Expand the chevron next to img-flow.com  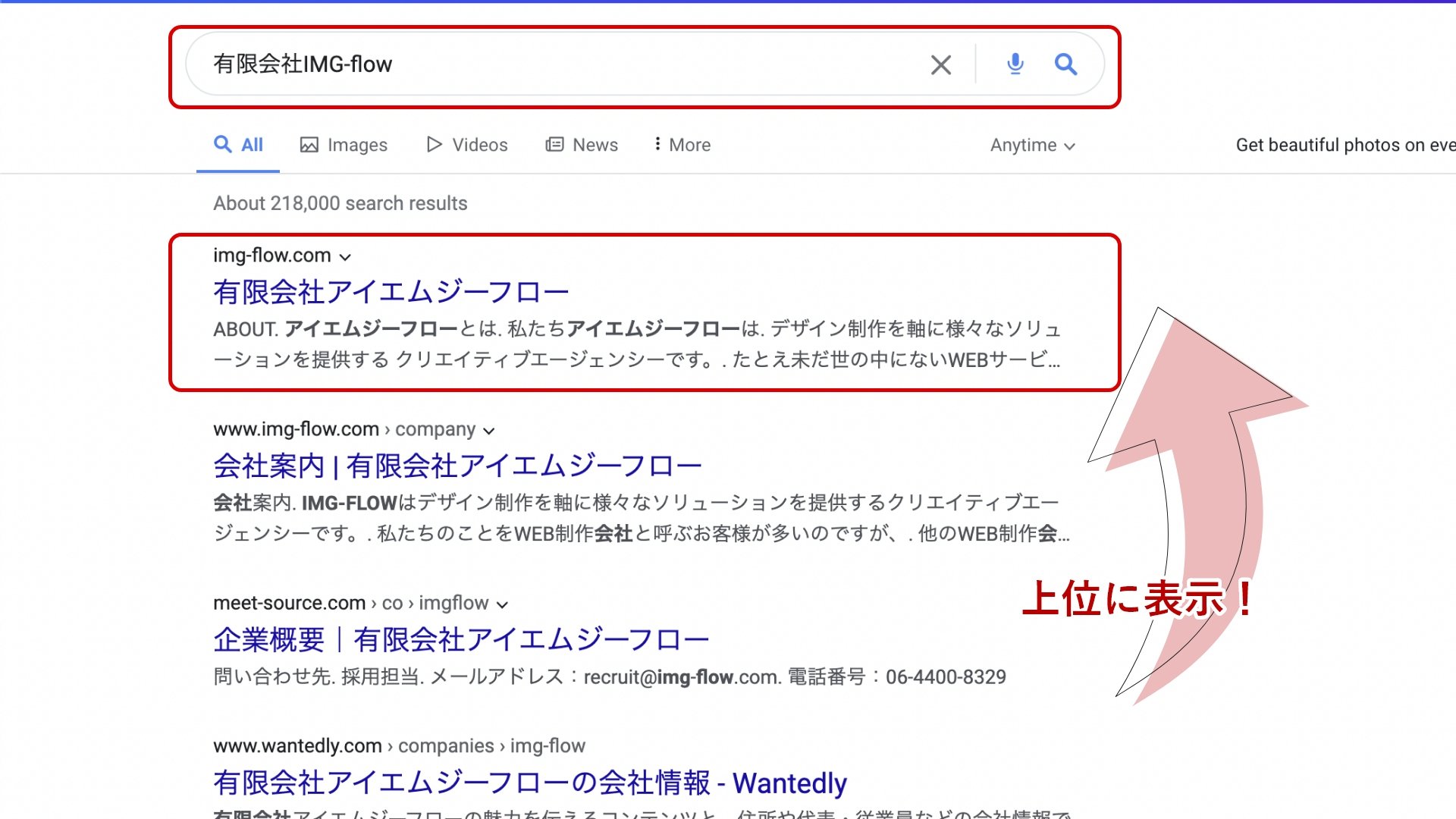coord(346,257)
